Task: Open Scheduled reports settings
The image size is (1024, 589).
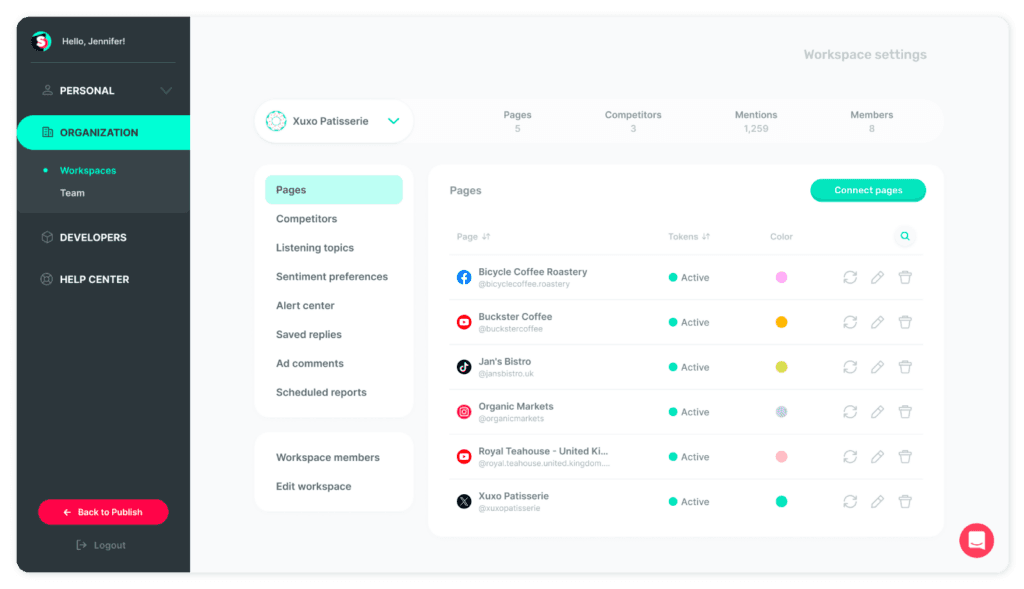Action: click(x=321, y=392)
